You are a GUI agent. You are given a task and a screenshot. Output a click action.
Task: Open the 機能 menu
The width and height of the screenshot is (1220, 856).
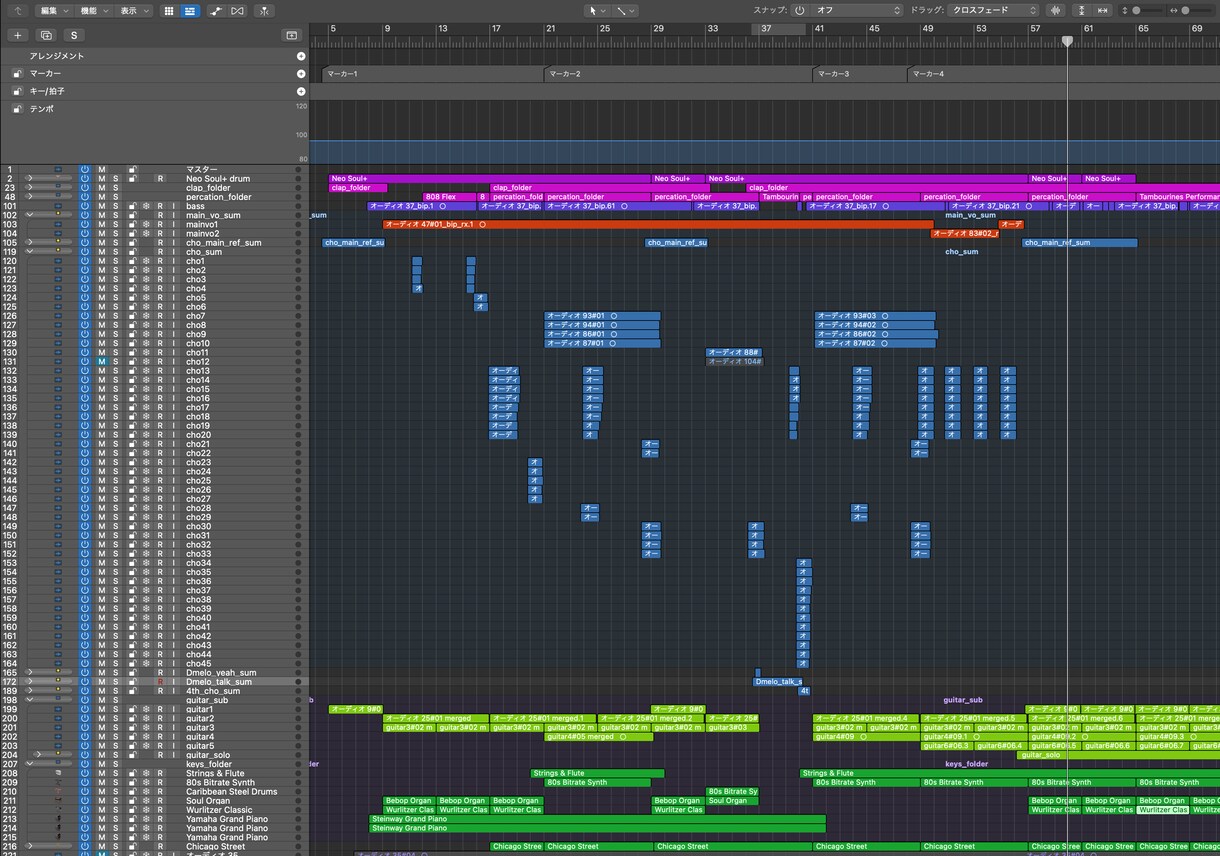point(94,10)
